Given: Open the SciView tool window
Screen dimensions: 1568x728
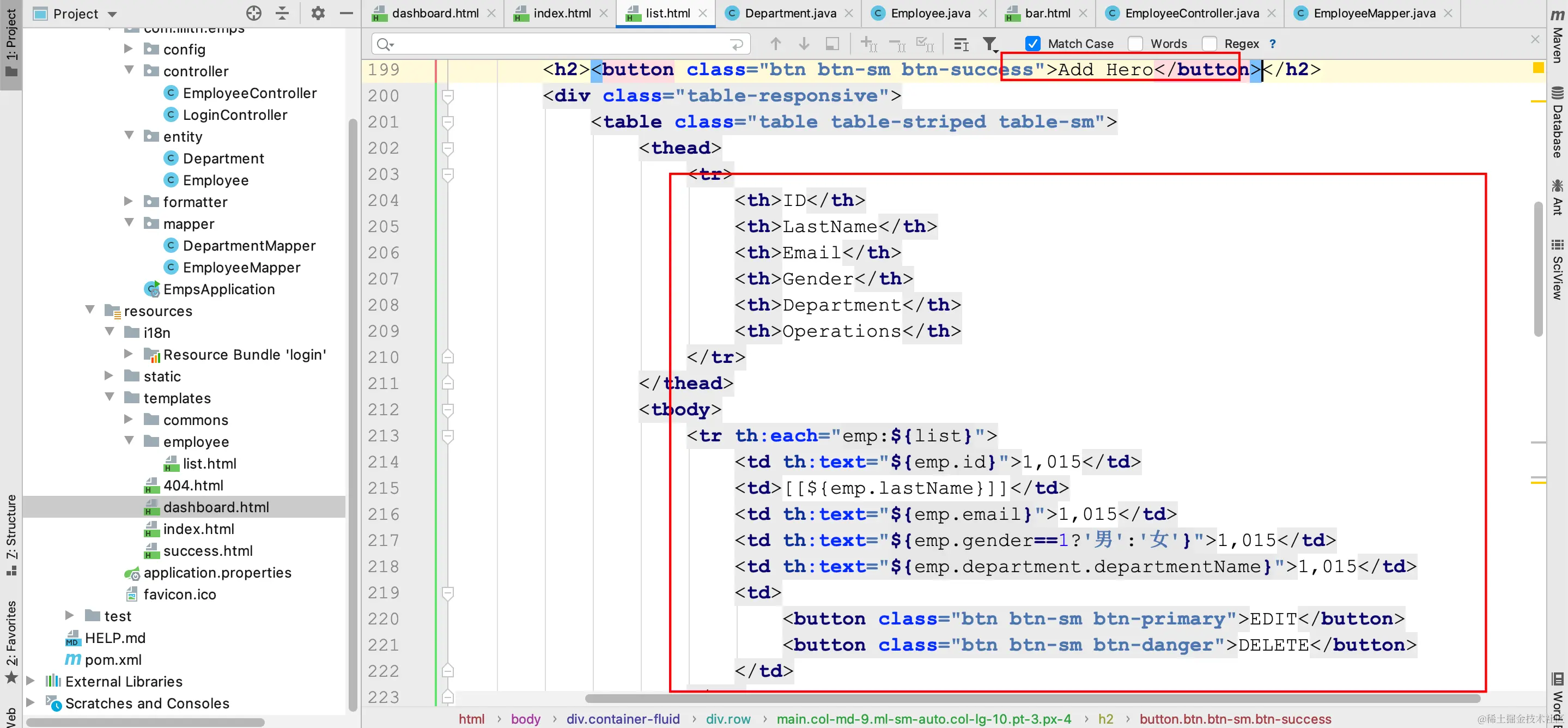Looking at the screenshot, I should tap(1558, 269).
